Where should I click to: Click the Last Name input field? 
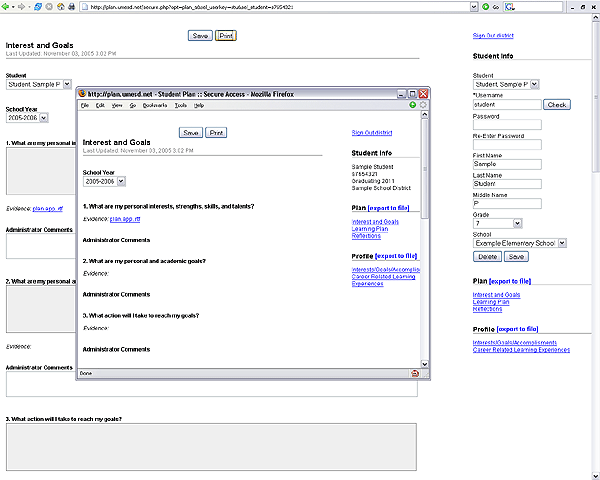(x=507, y=184)
